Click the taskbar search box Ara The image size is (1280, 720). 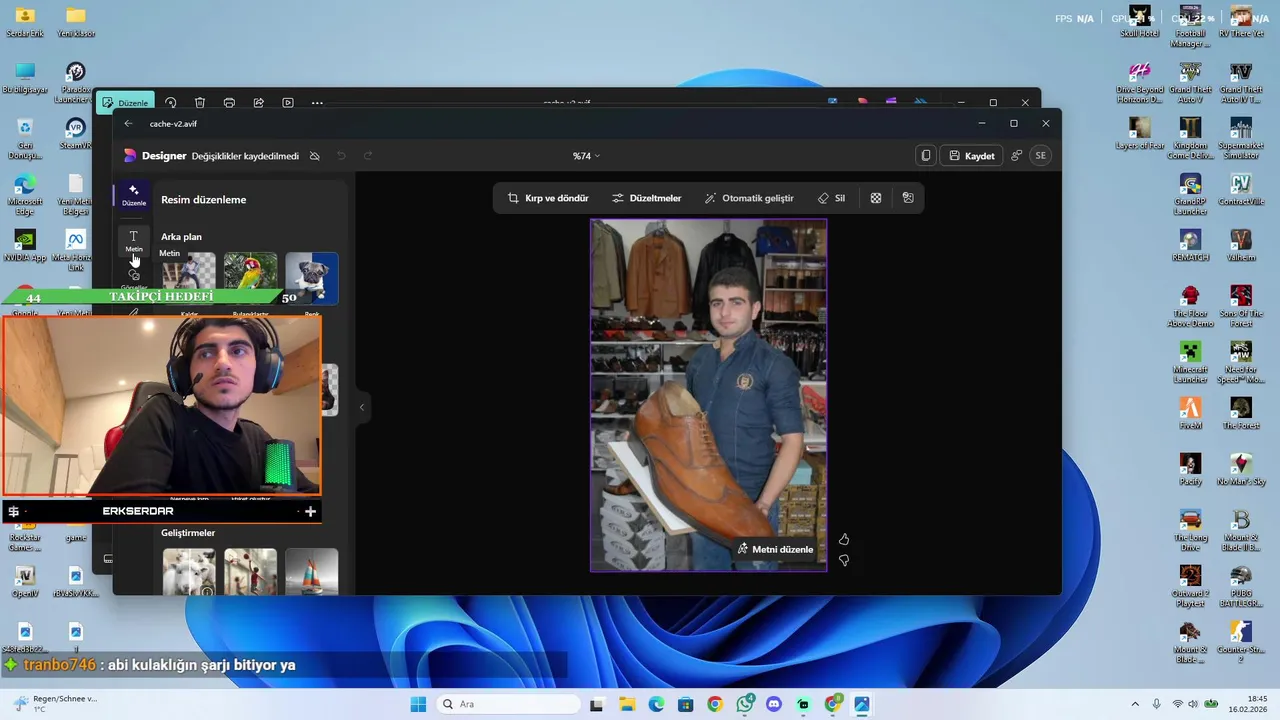coord(509,704)
